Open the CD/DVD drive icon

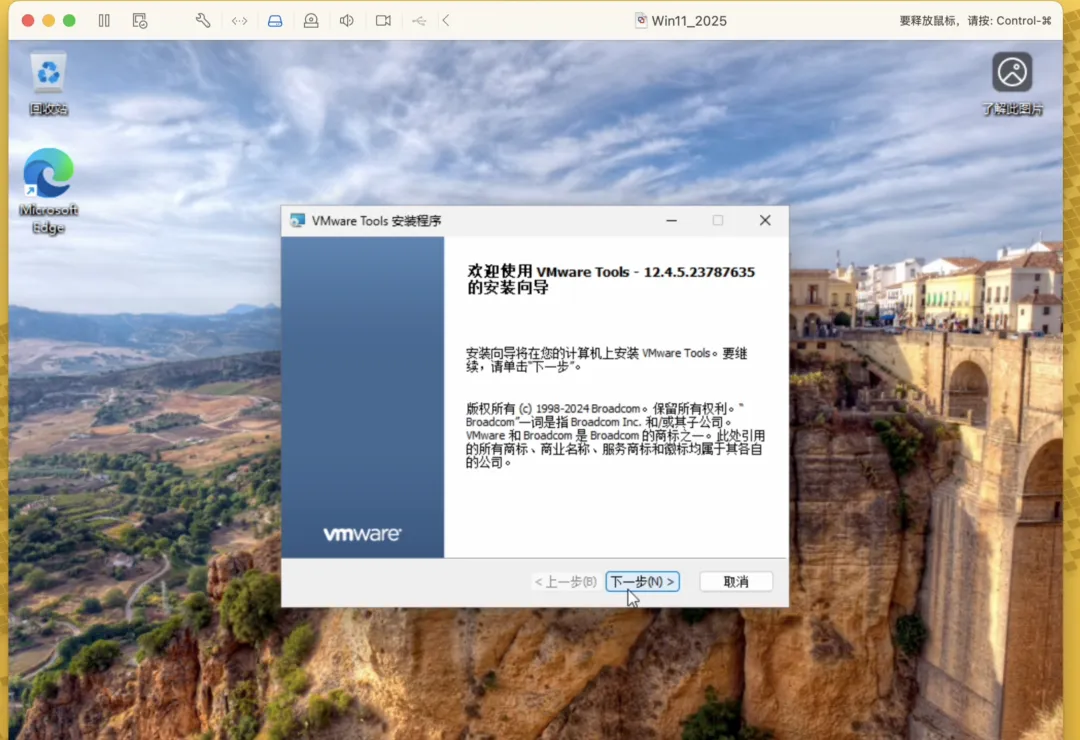tap(311, 21)
